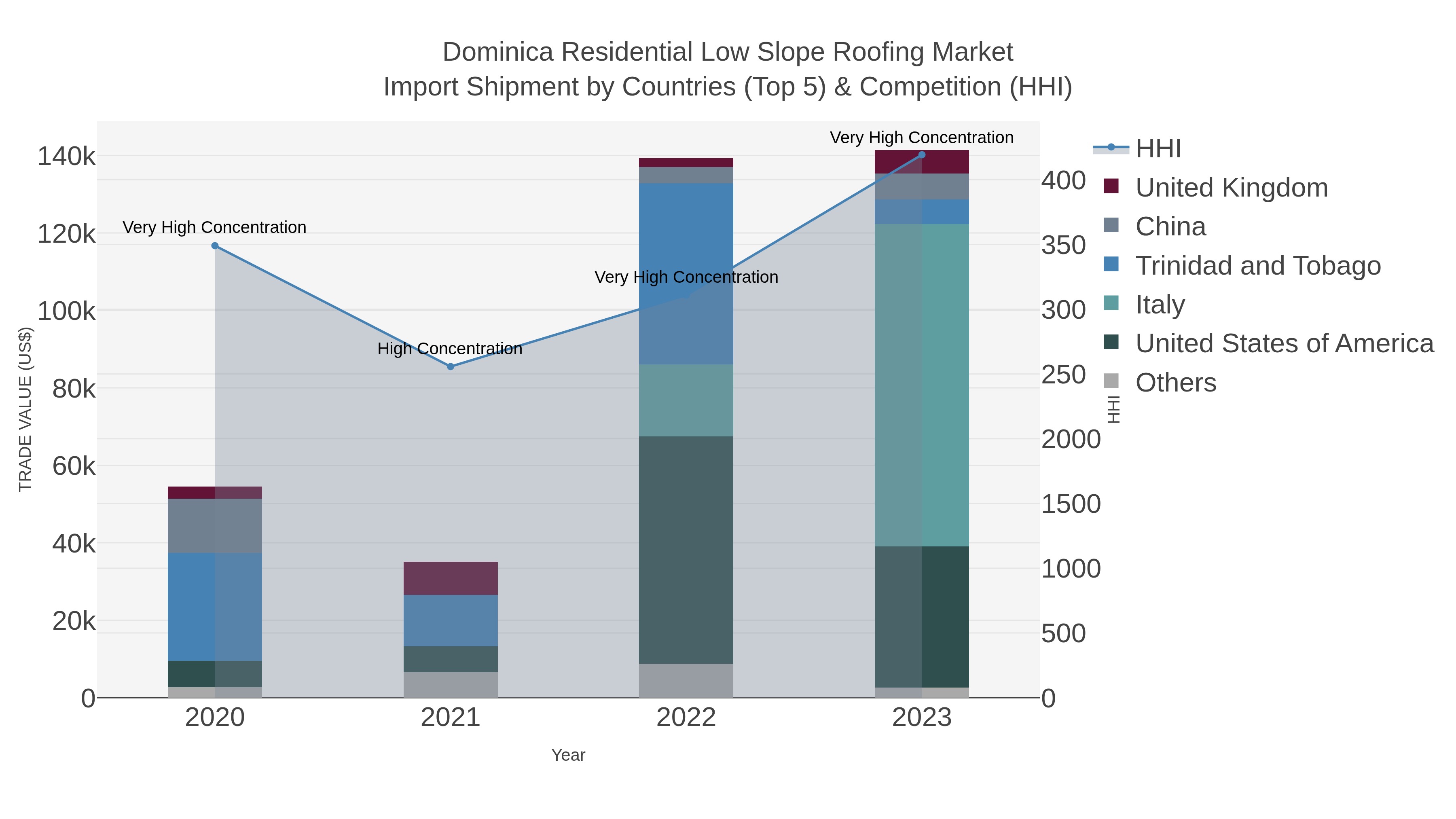Click the 2023 United States of America bar segment
Viewport: 1456px width, 819px height.
922,617
